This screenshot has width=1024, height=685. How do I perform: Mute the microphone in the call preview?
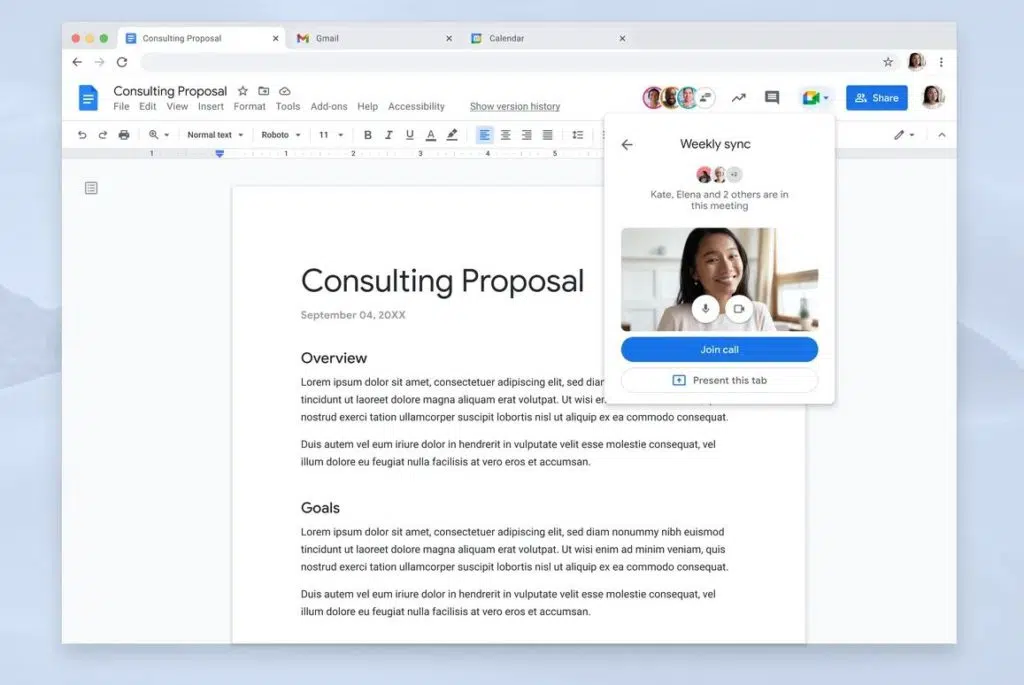click(x=705, y=309)
